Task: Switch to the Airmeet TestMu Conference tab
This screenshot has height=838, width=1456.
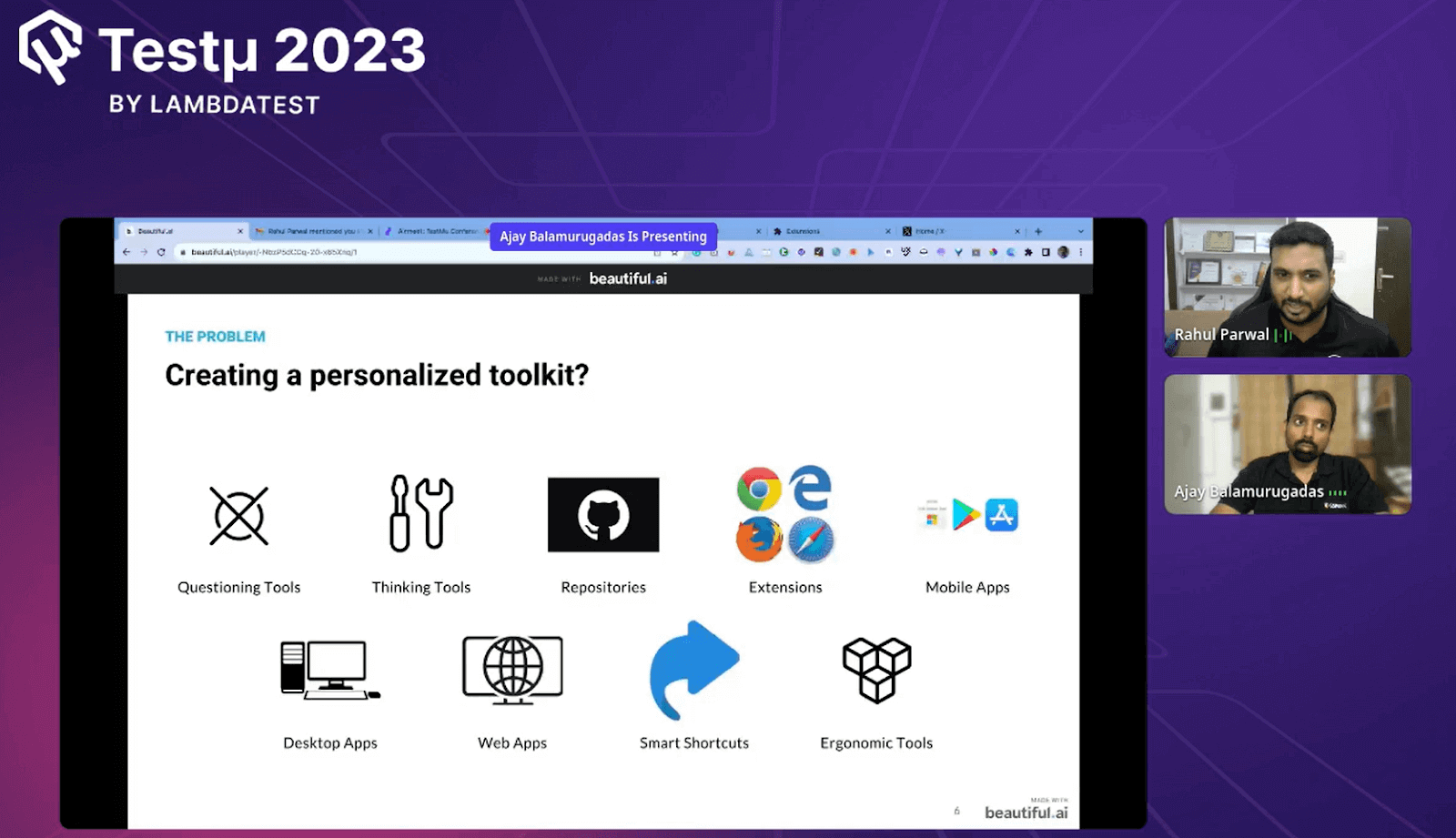Action: (437, 231)
